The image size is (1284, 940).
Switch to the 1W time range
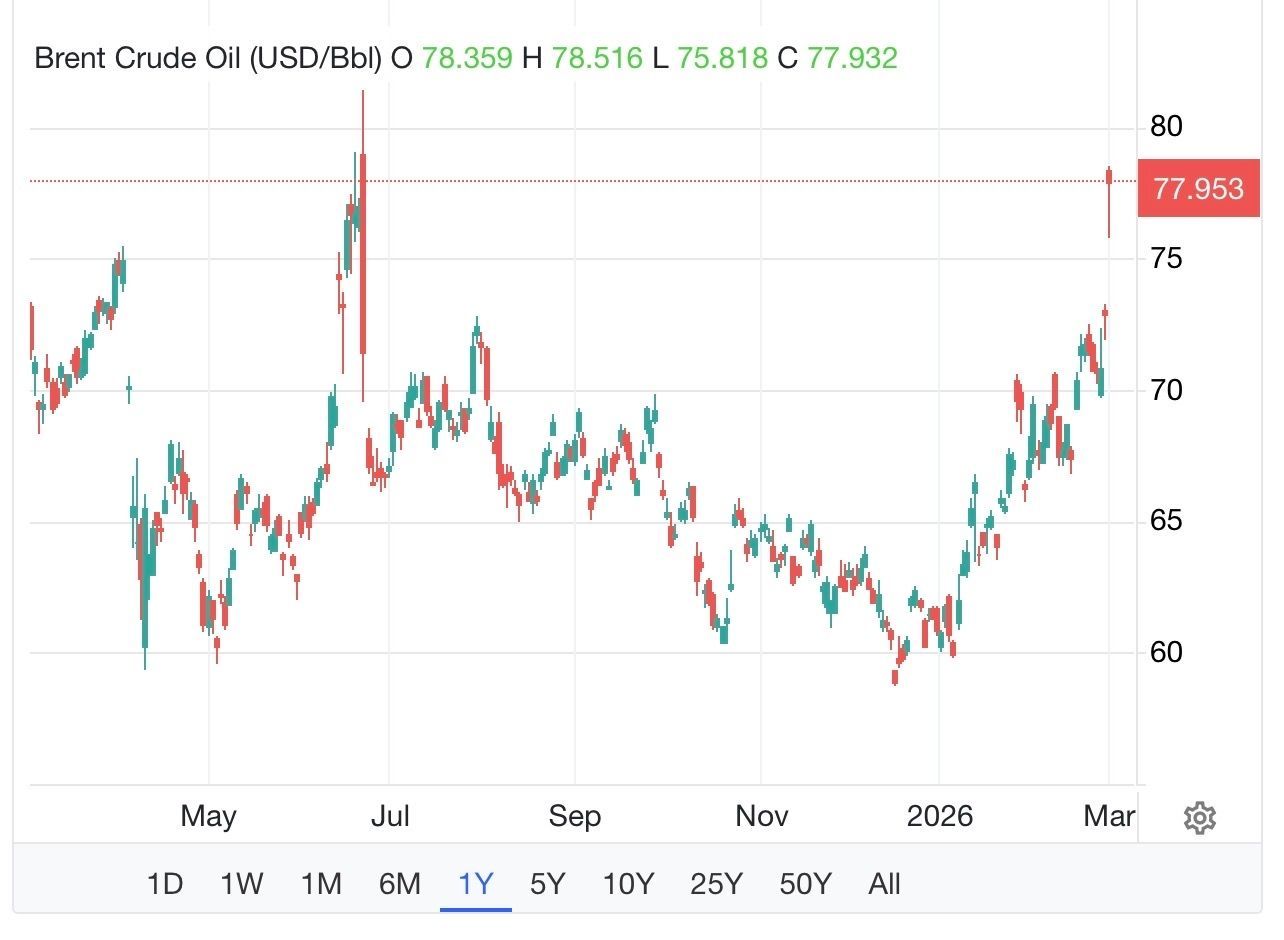point(241,884)
